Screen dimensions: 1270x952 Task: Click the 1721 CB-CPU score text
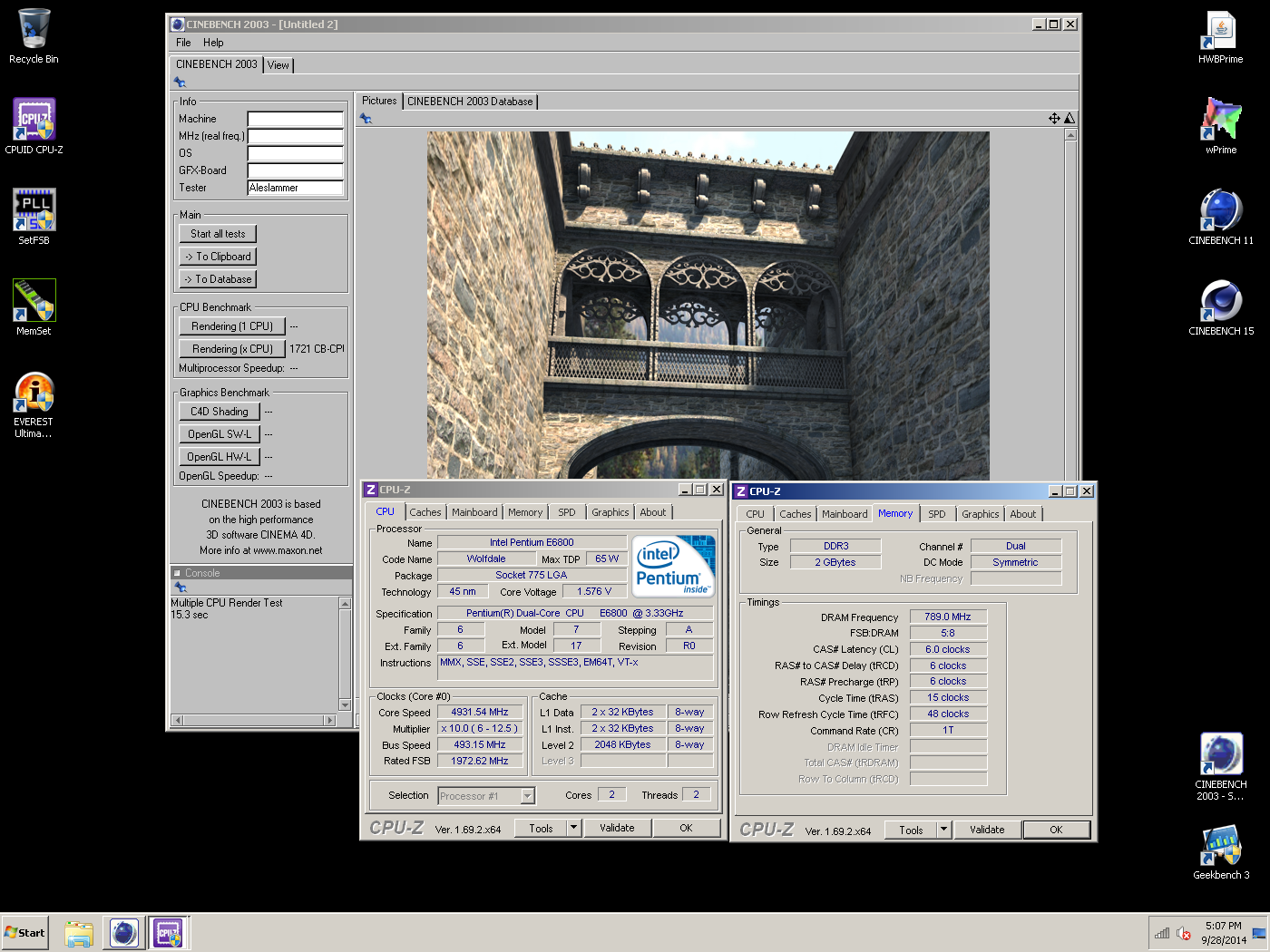[x=317, y=349]
